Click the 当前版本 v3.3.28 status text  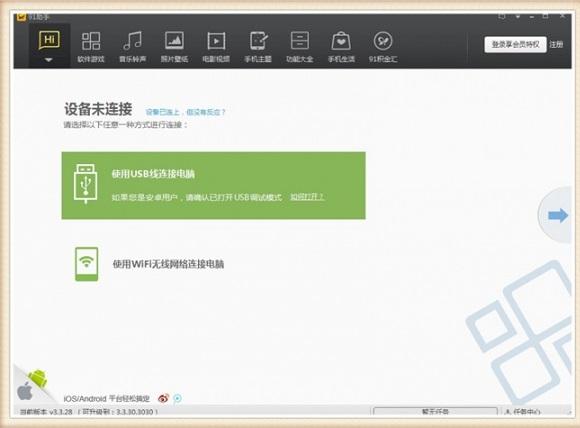(46, 412)
